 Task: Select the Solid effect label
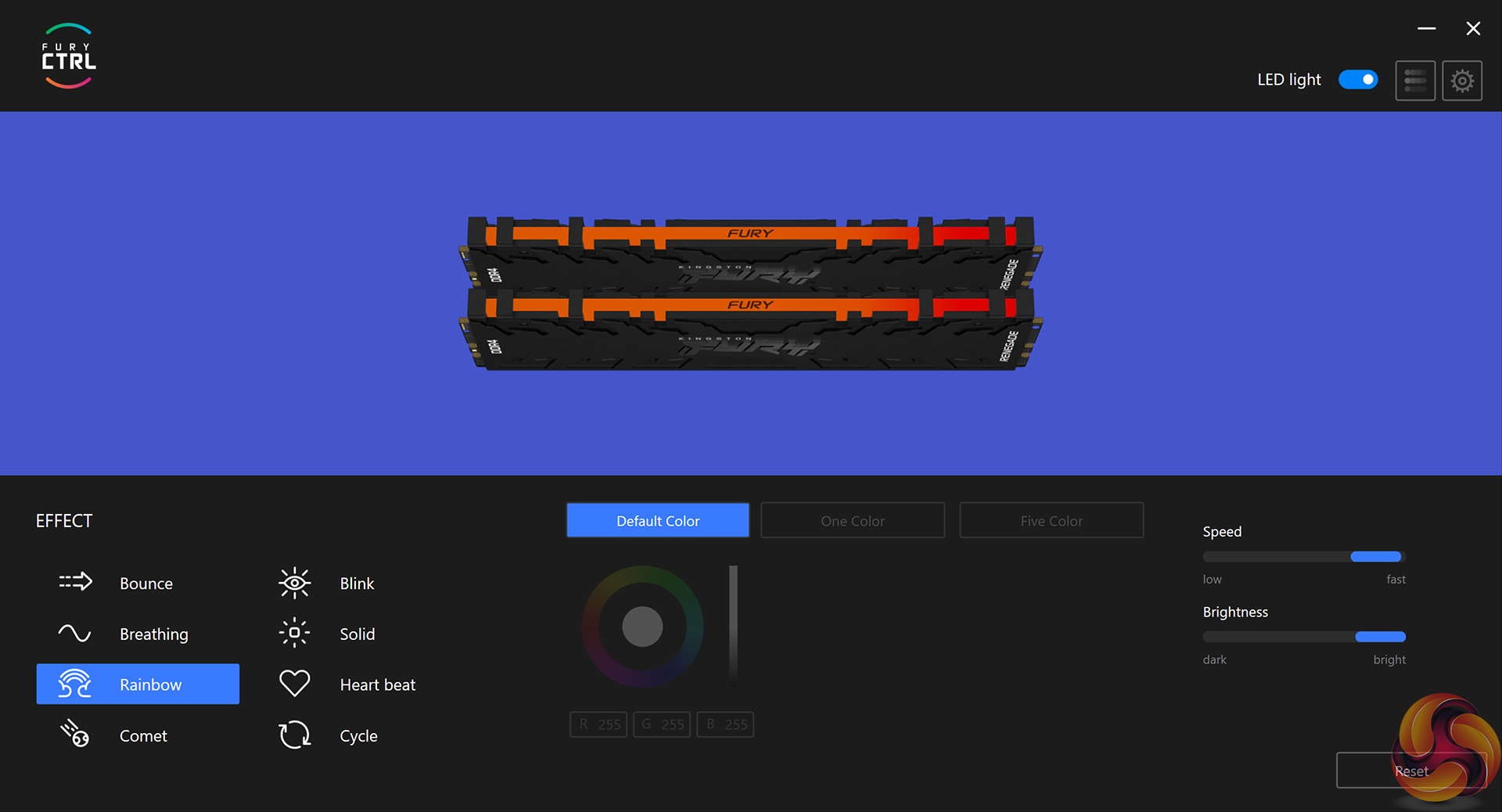tap(358, 634)
